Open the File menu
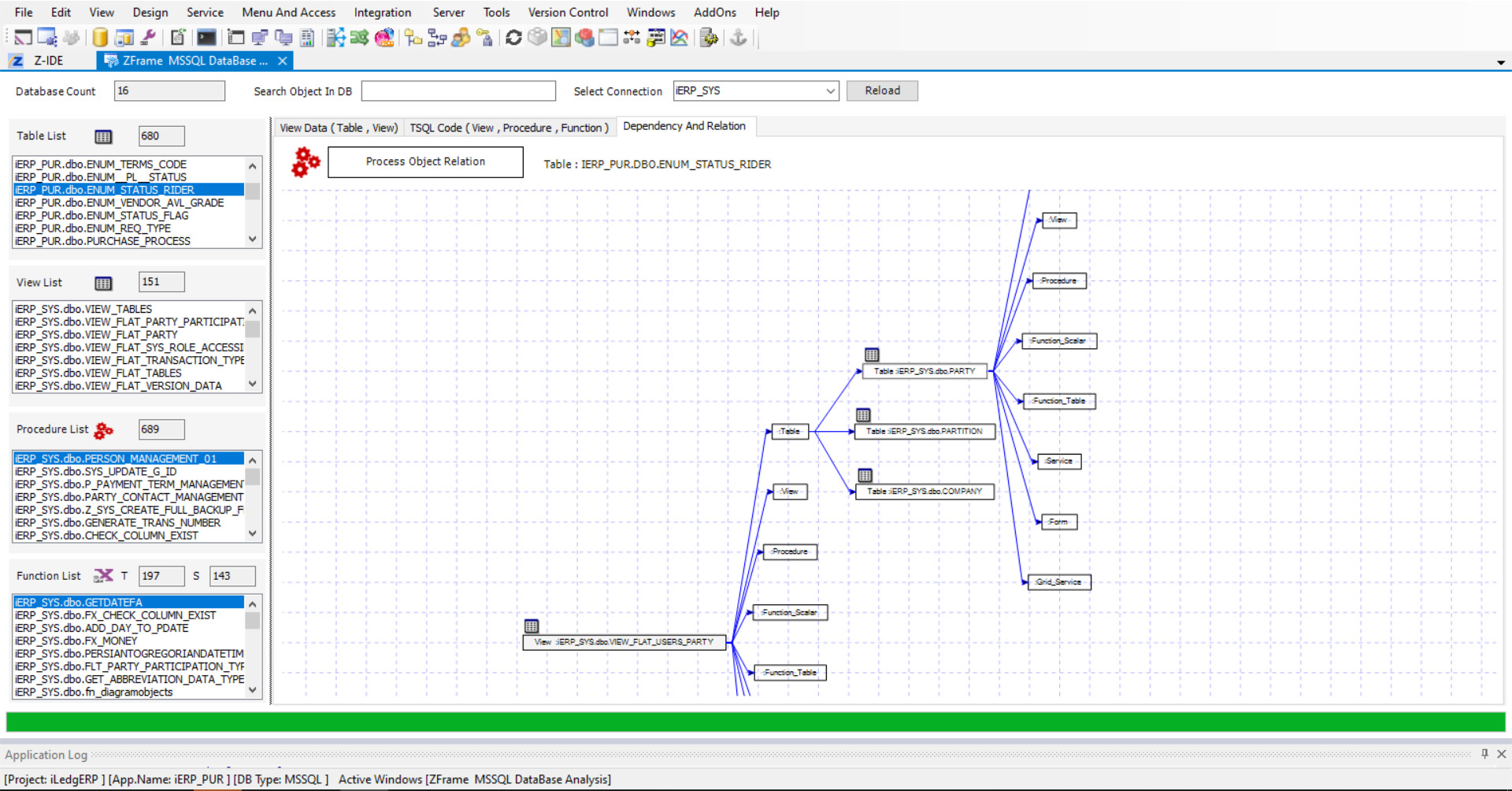This screenshot has height=791, width=1512. coord(24,12)
